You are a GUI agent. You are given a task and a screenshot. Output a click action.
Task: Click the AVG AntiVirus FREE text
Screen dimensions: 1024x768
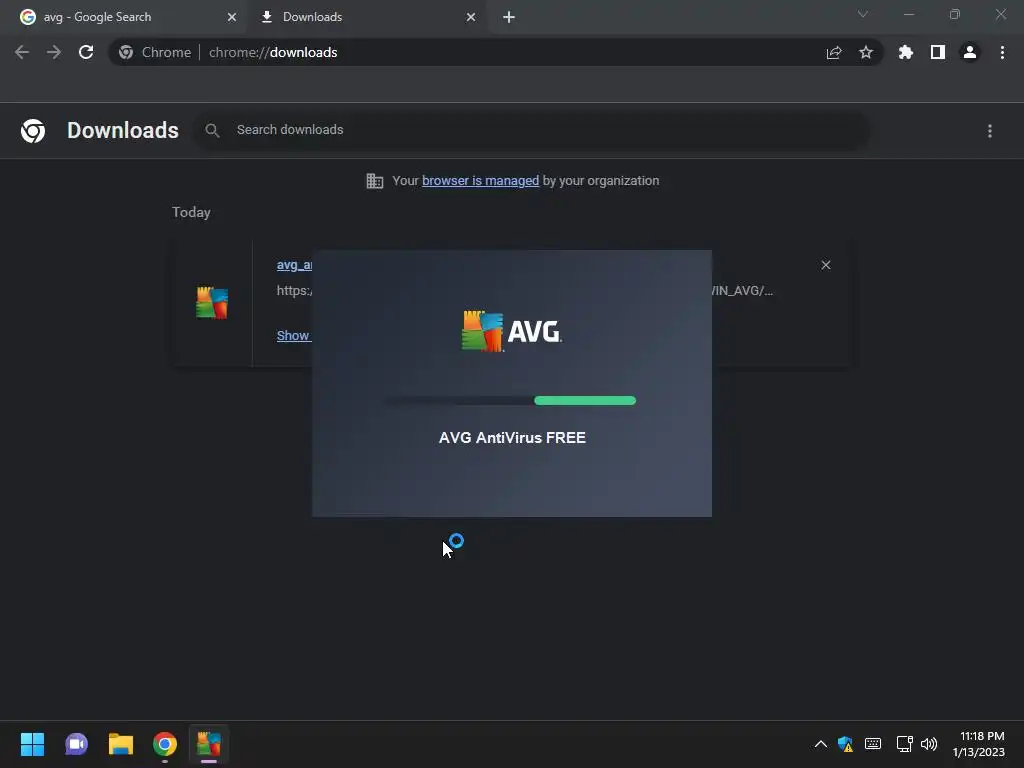(x=512, y=438)
